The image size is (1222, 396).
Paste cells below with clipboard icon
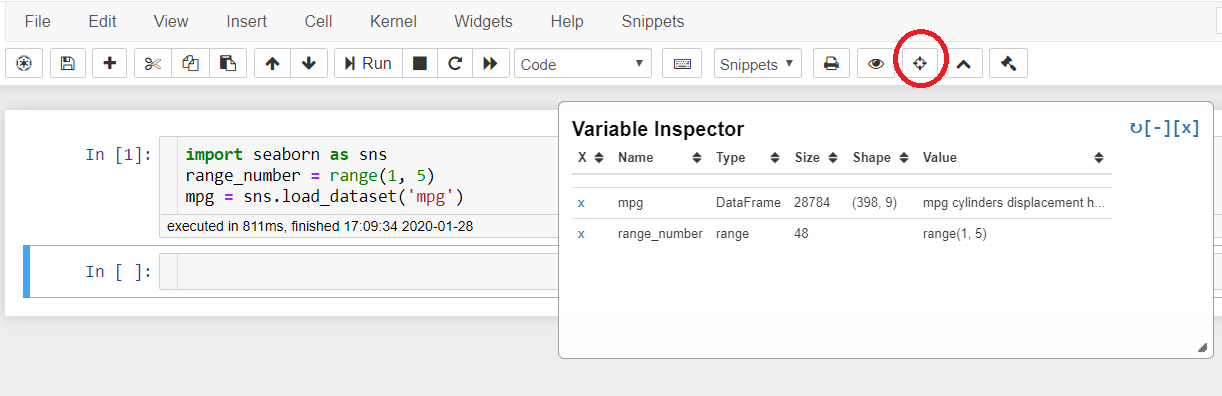[228, 64]
